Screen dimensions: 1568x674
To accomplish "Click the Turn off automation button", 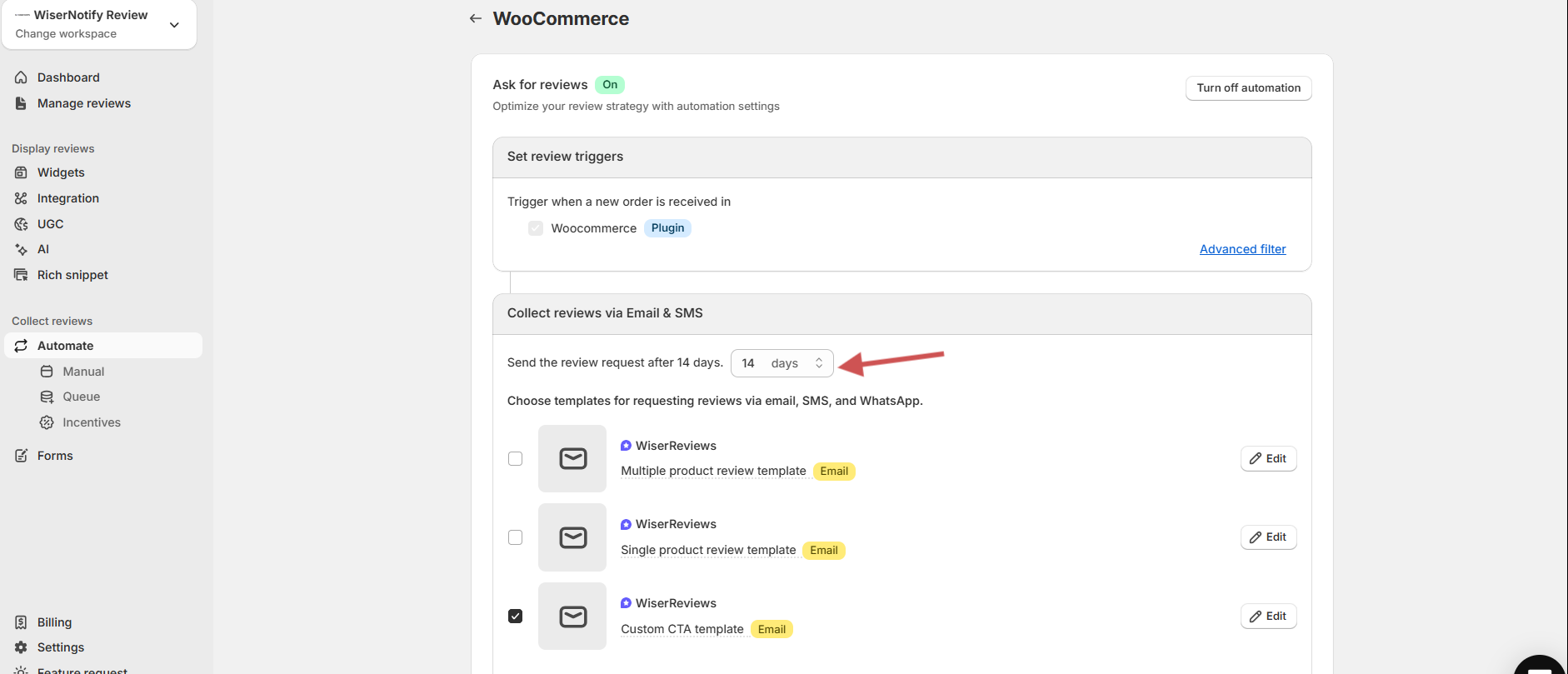I will (1248, 88).
